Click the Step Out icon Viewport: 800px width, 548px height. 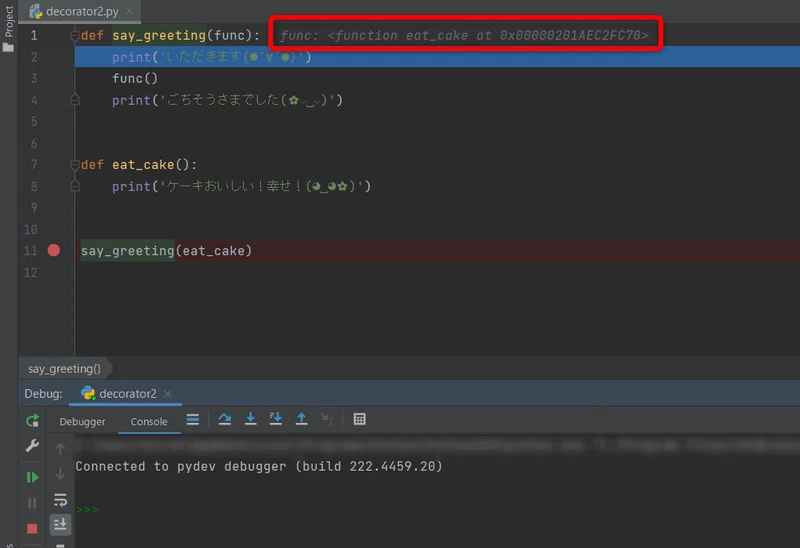[302, 419]
